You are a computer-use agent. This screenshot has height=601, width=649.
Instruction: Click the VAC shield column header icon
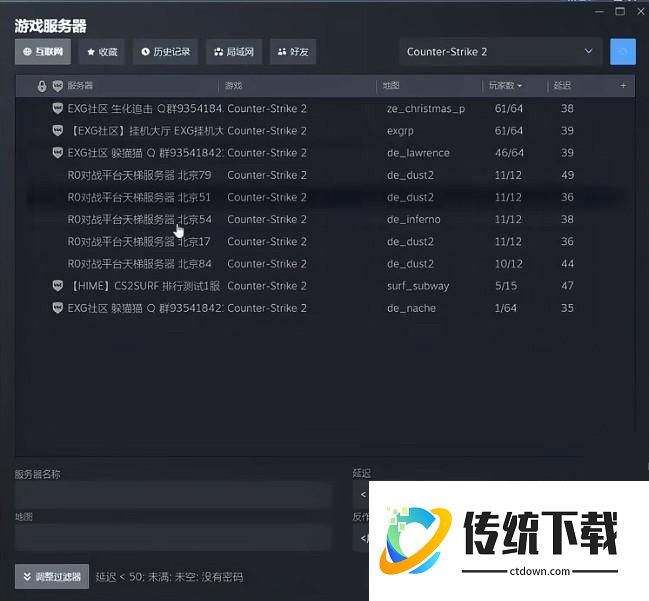[x=57, y=86]
